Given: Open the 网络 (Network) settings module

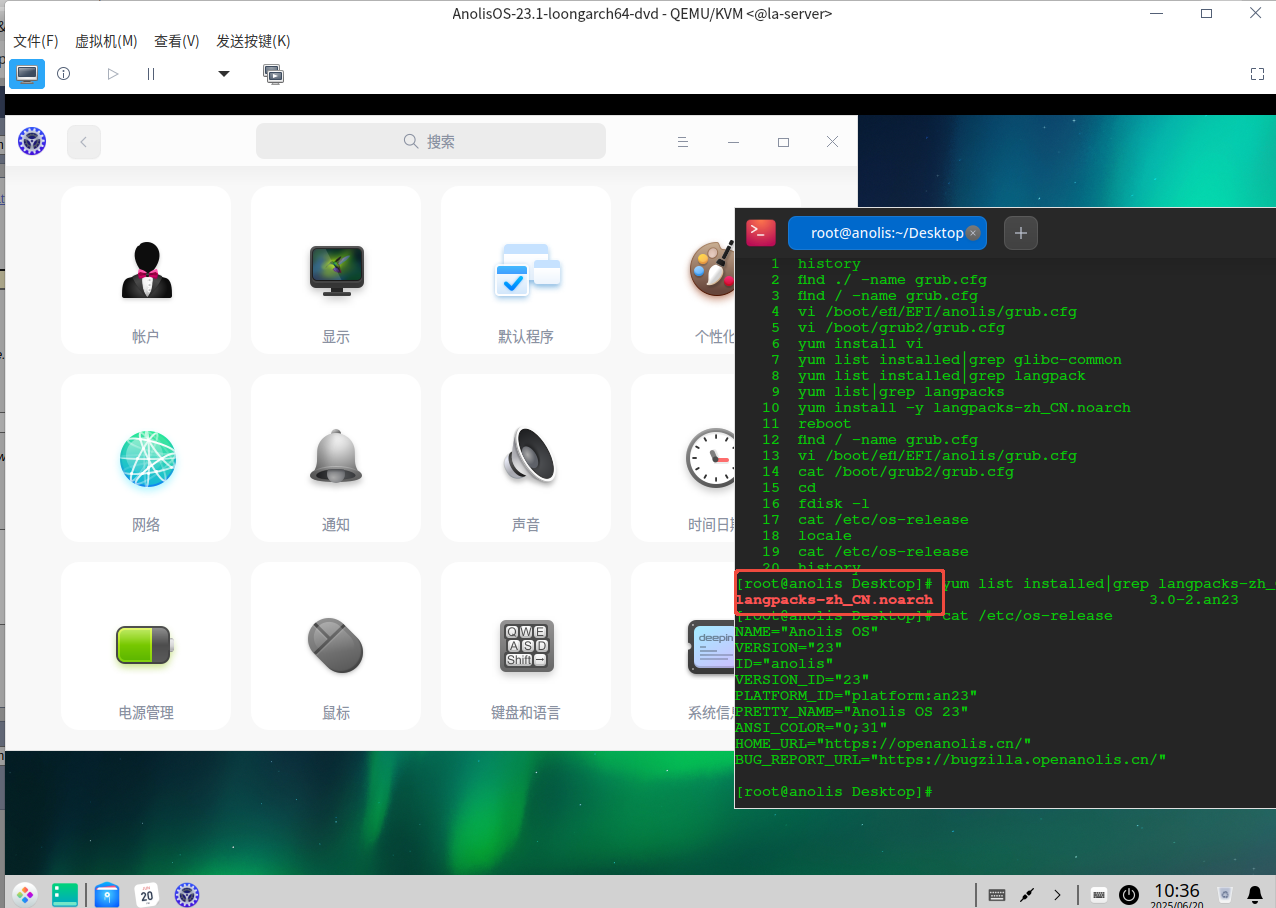Looking at the screenshot, I should (146, 459).
